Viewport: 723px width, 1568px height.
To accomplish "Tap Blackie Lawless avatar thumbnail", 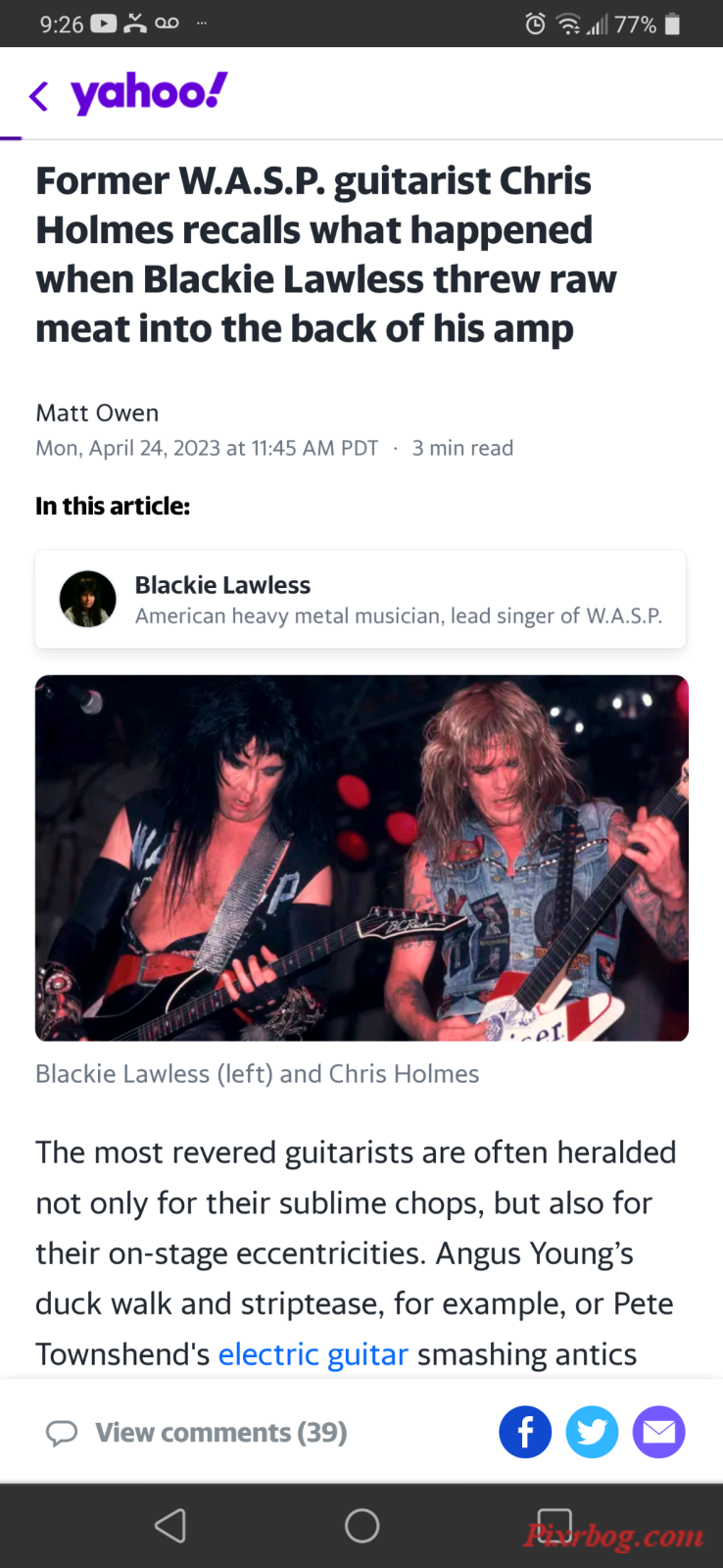I will click(x=88, y=599).
